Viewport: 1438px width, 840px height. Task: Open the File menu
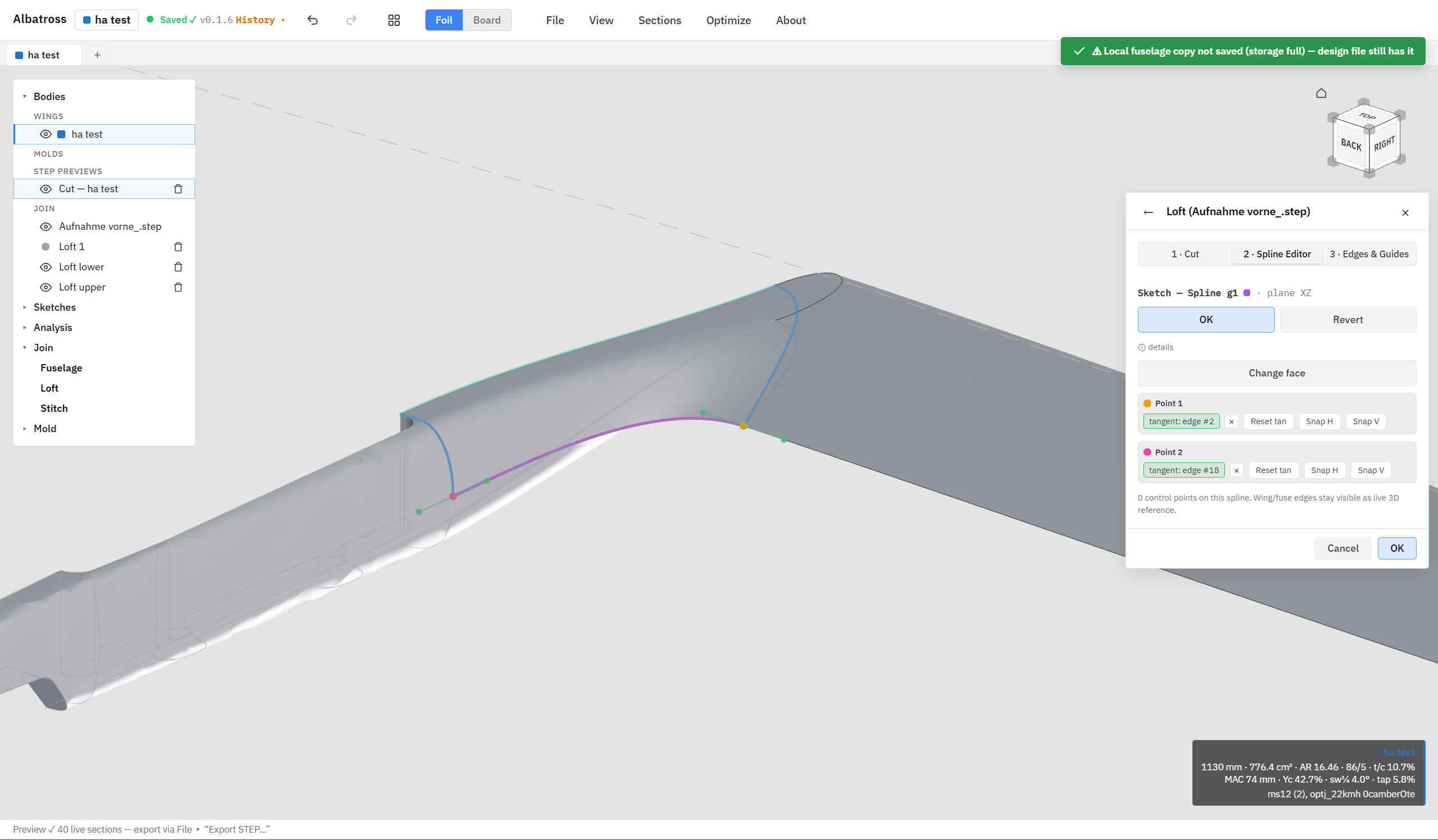pyautogui.click(x=555, y=20)
